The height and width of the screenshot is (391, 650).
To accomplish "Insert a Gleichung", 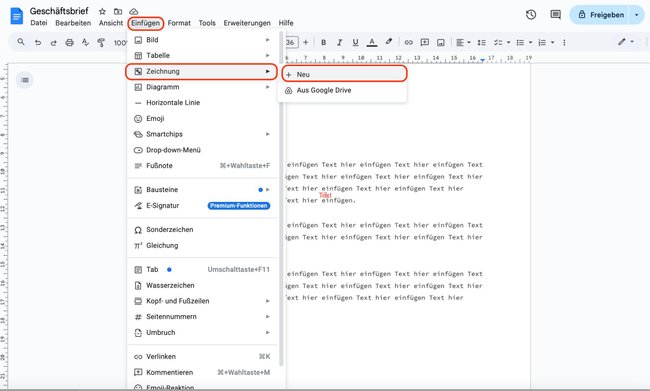I will tap(202, 245).
